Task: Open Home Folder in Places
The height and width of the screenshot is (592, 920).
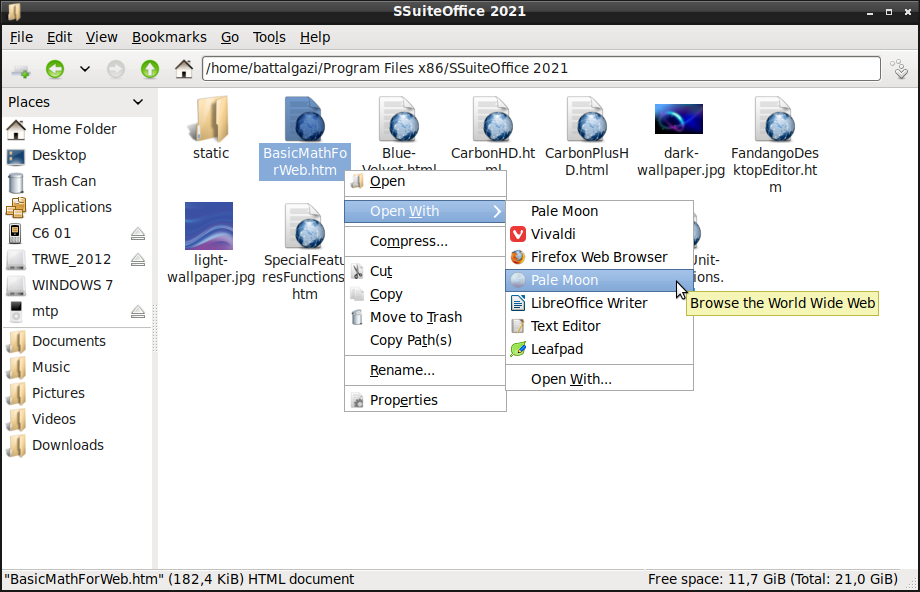Action: [x=76, y=129]
